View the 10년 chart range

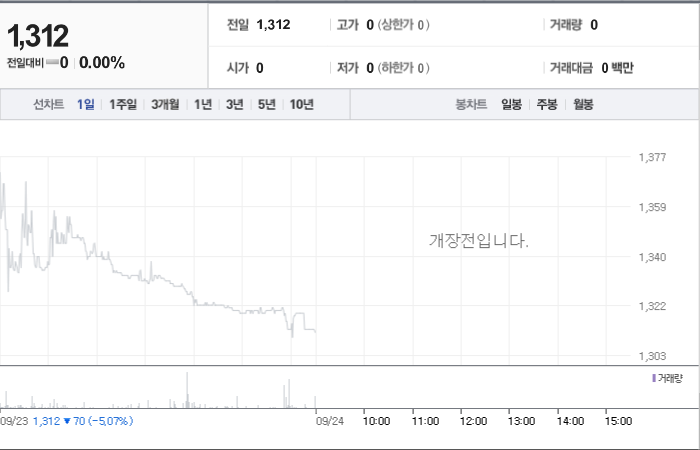[x=302, y=104]
